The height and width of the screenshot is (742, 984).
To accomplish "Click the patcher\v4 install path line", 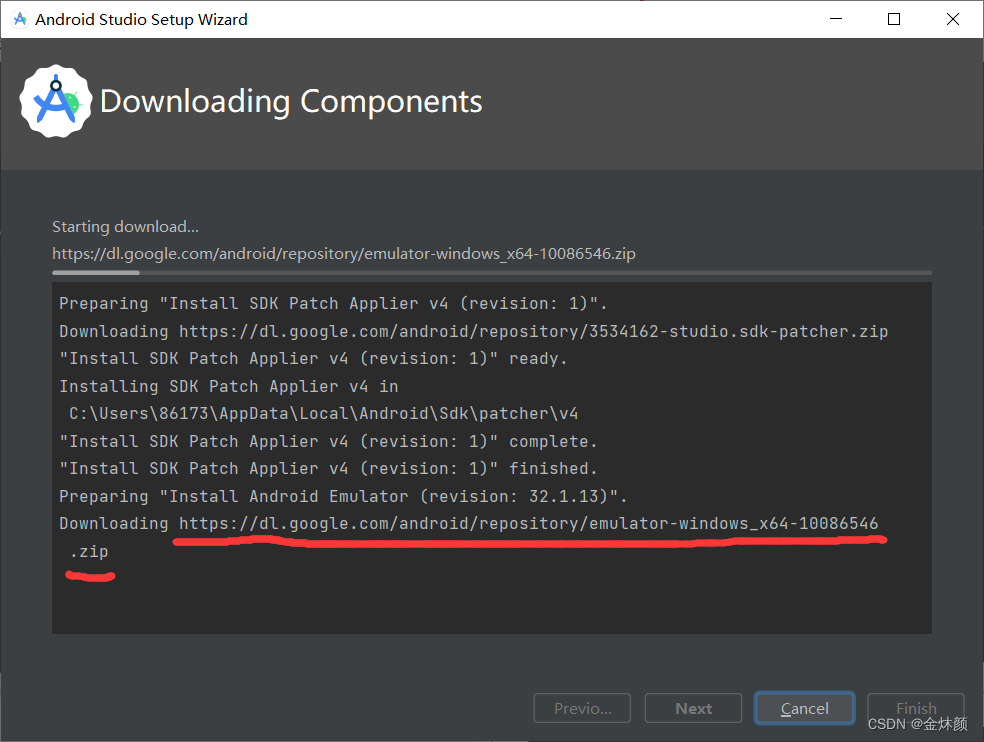I will [x=324, y=414].
